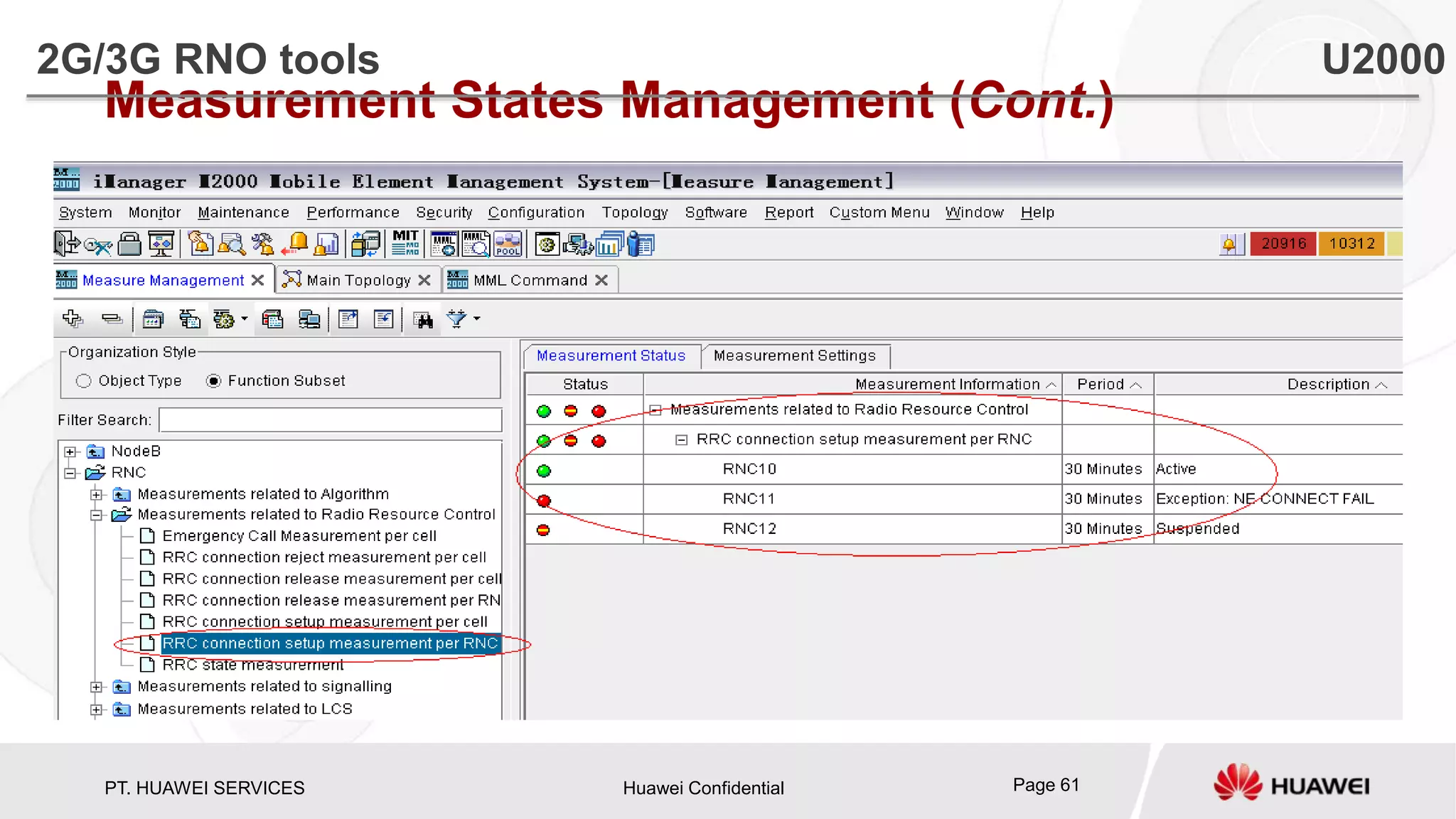The height and width of the screenshot is (819, 1456).
Task: Click the funnel filter icon
Action: pos(456,319)
